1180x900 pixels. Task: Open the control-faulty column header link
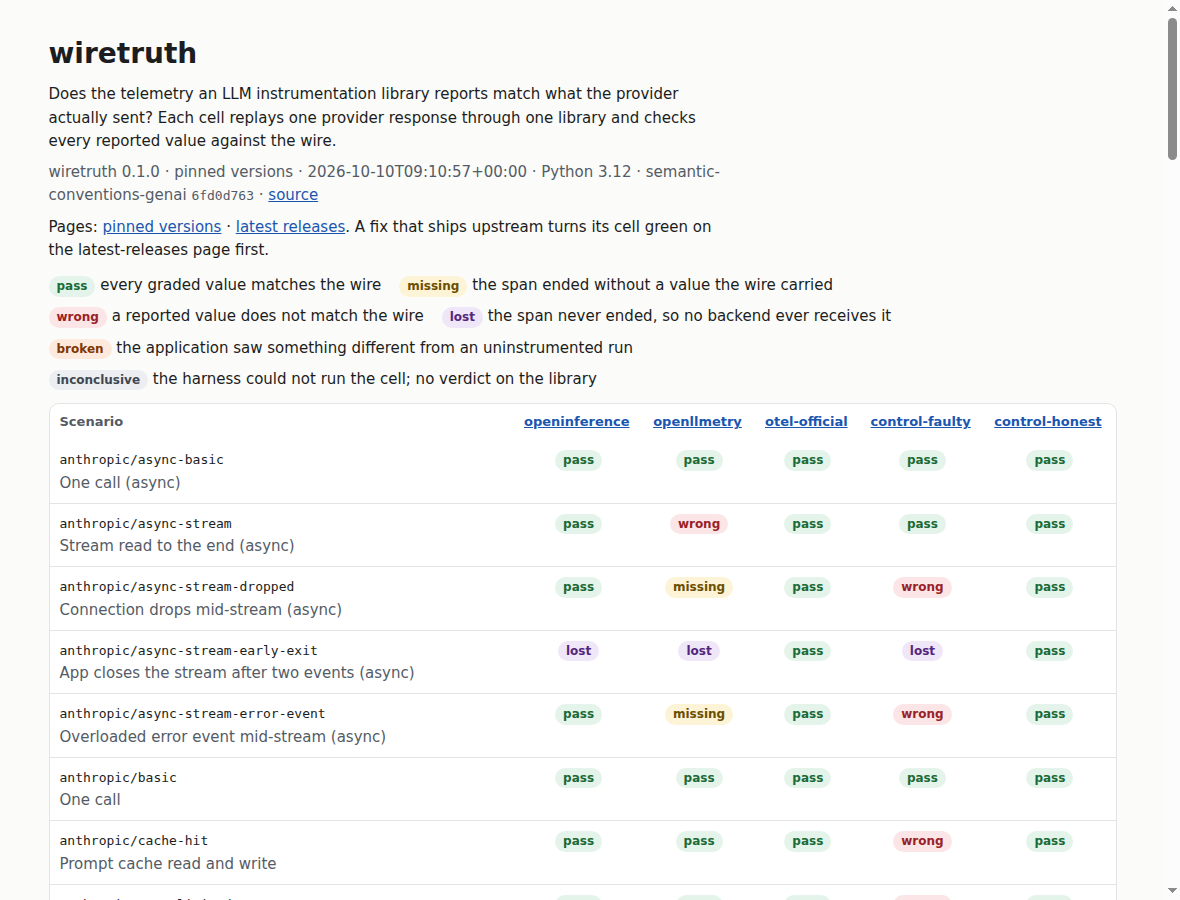pyautogui.click(x=920, y=421)
